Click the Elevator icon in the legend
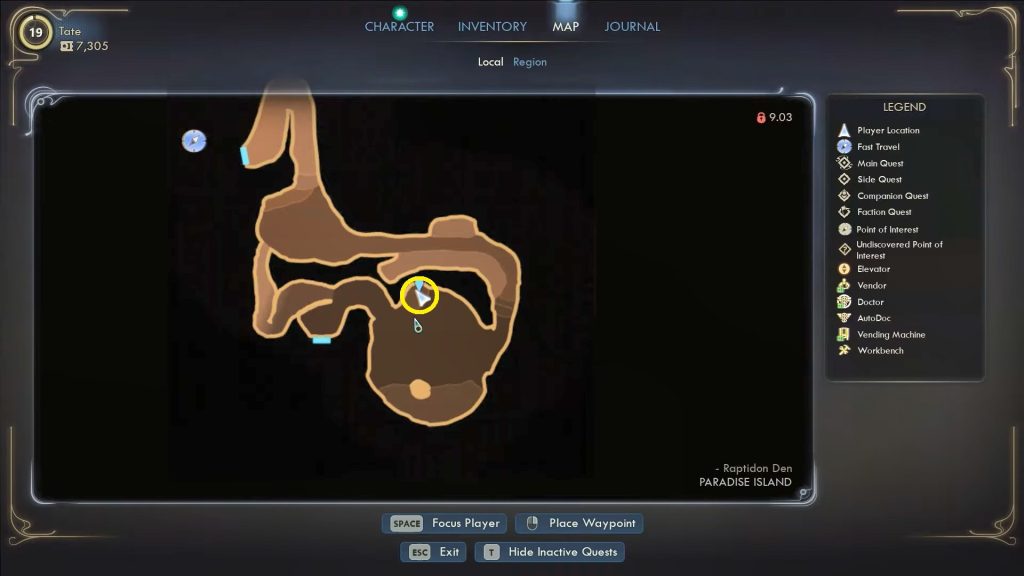 pos(844,269)
